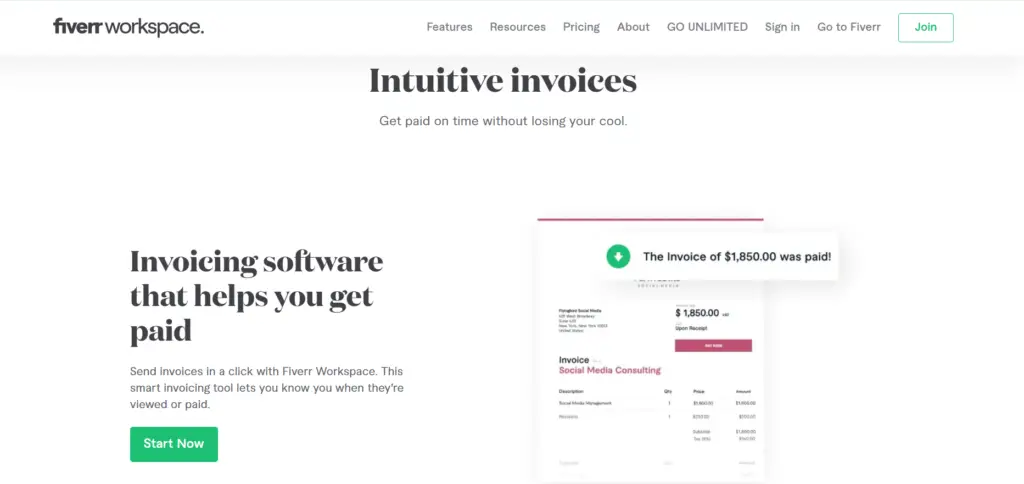Click the invoice preview image
The image size is (1024, 484).
pyautogui.click(x=650, y=351)
